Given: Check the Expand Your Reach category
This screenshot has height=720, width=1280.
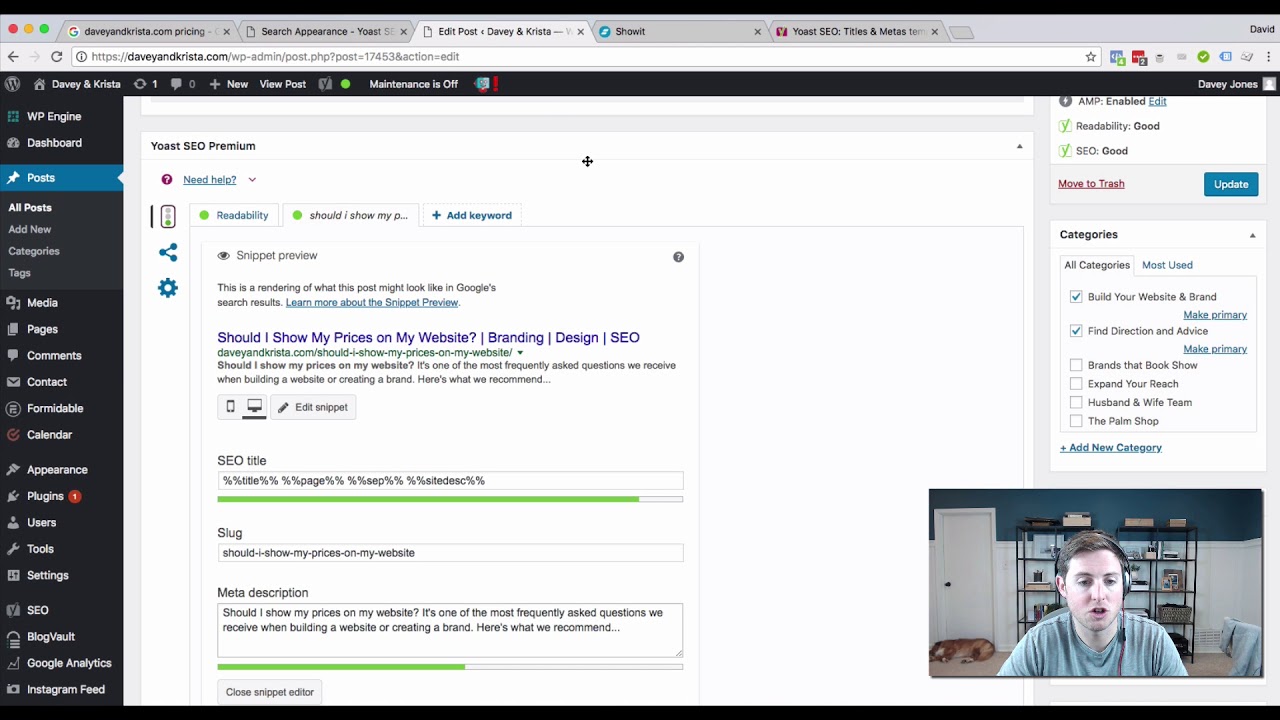Looking at the screenshot, I should click(1076, 384).
